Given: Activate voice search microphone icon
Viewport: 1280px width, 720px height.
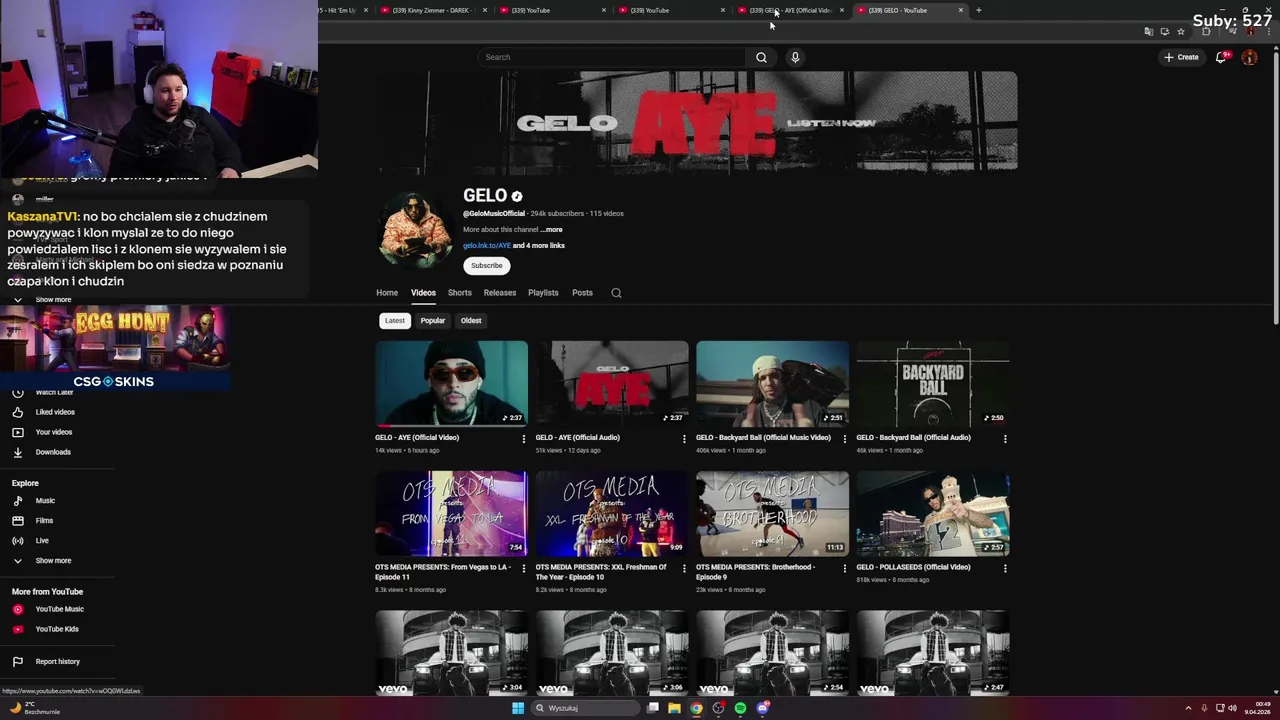Looking at the screenshot, I should pos(795,57).
